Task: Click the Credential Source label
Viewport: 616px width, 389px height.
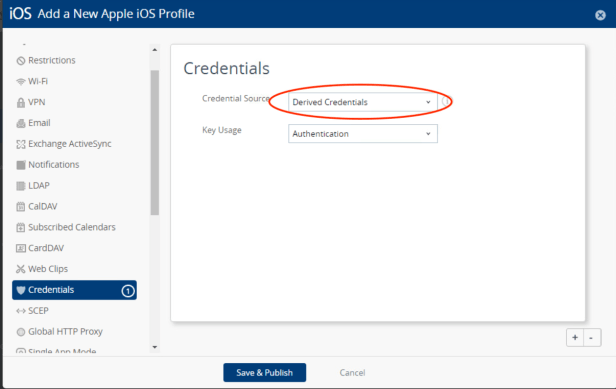Action: pos(236,98)
